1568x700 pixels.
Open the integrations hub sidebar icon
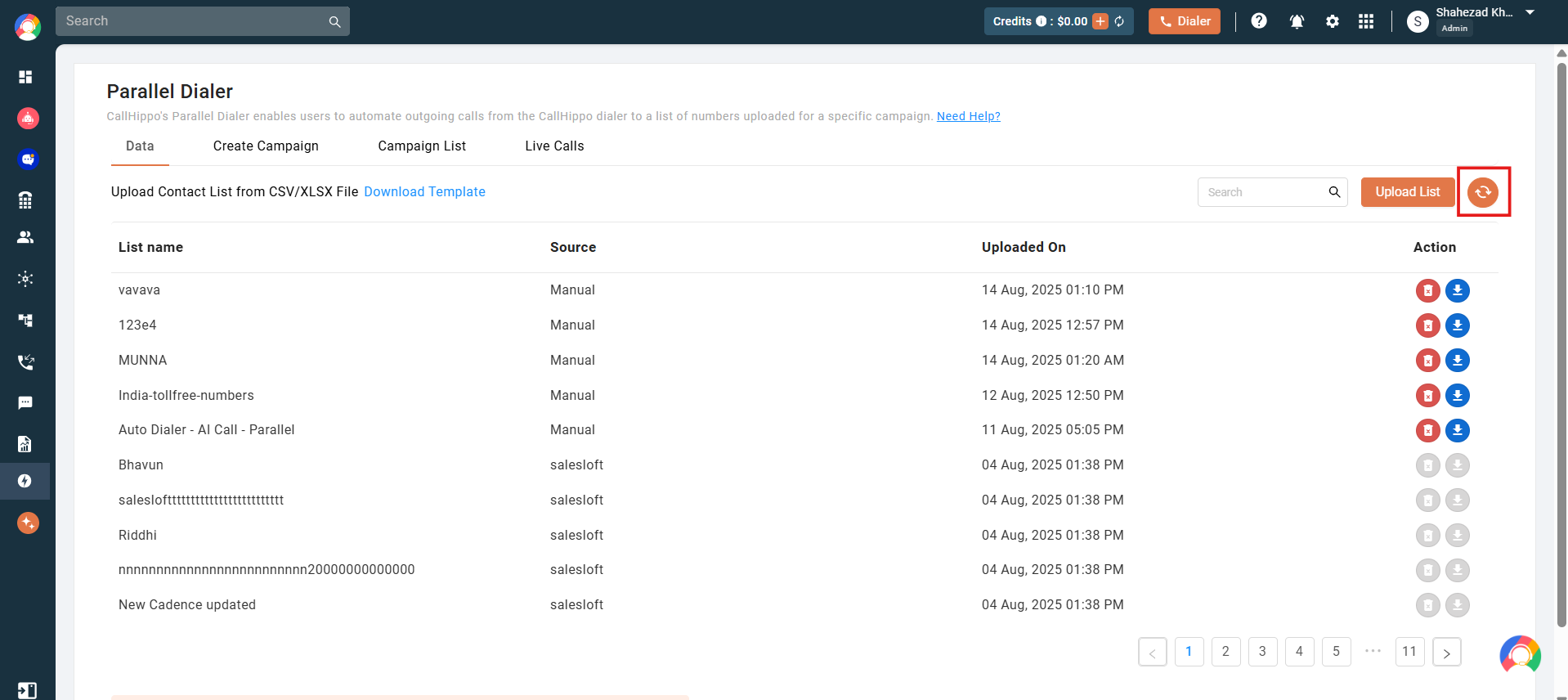coord(25,279)
